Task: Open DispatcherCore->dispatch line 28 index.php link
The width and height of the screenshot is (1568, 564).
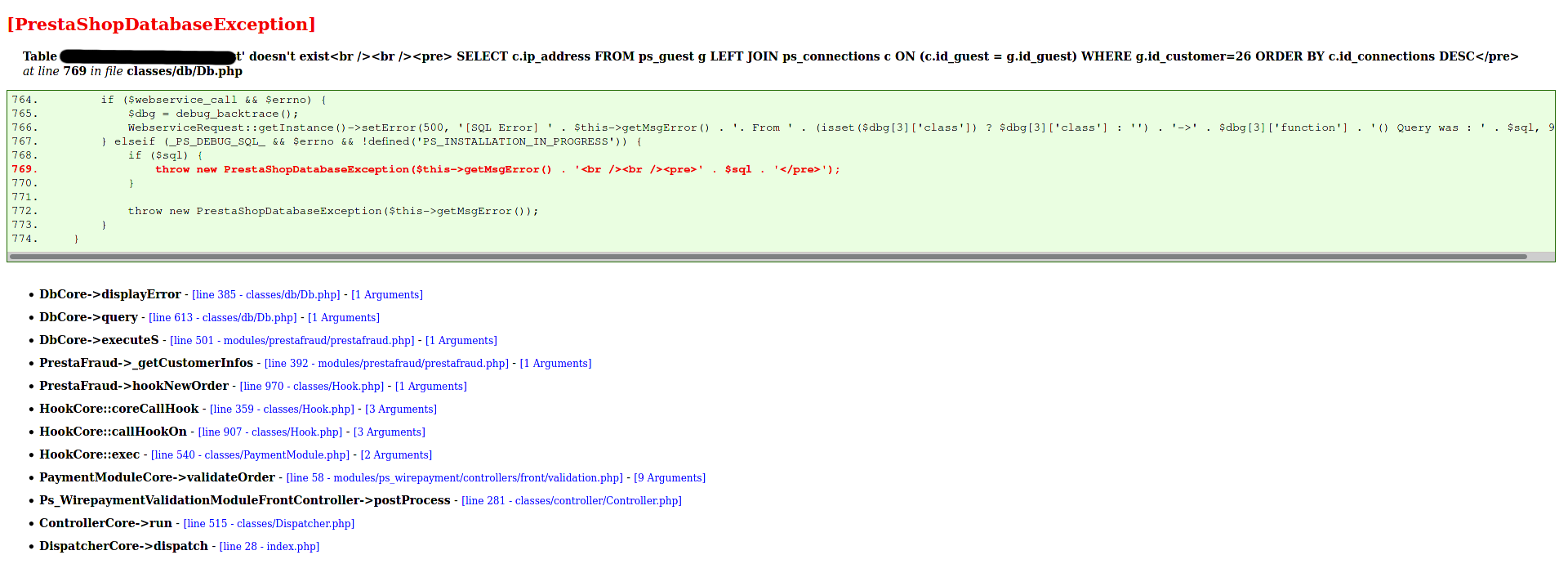Action: (x=269, y=547)
